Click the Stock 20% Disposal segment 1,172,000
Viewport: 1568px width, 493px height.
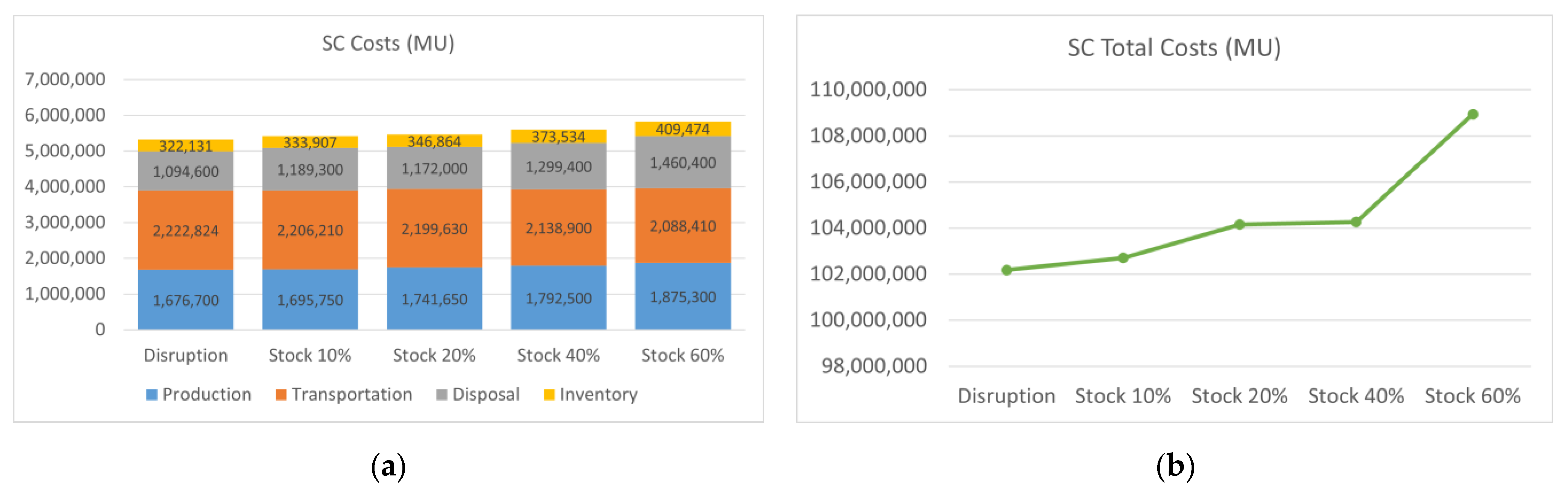434,168
